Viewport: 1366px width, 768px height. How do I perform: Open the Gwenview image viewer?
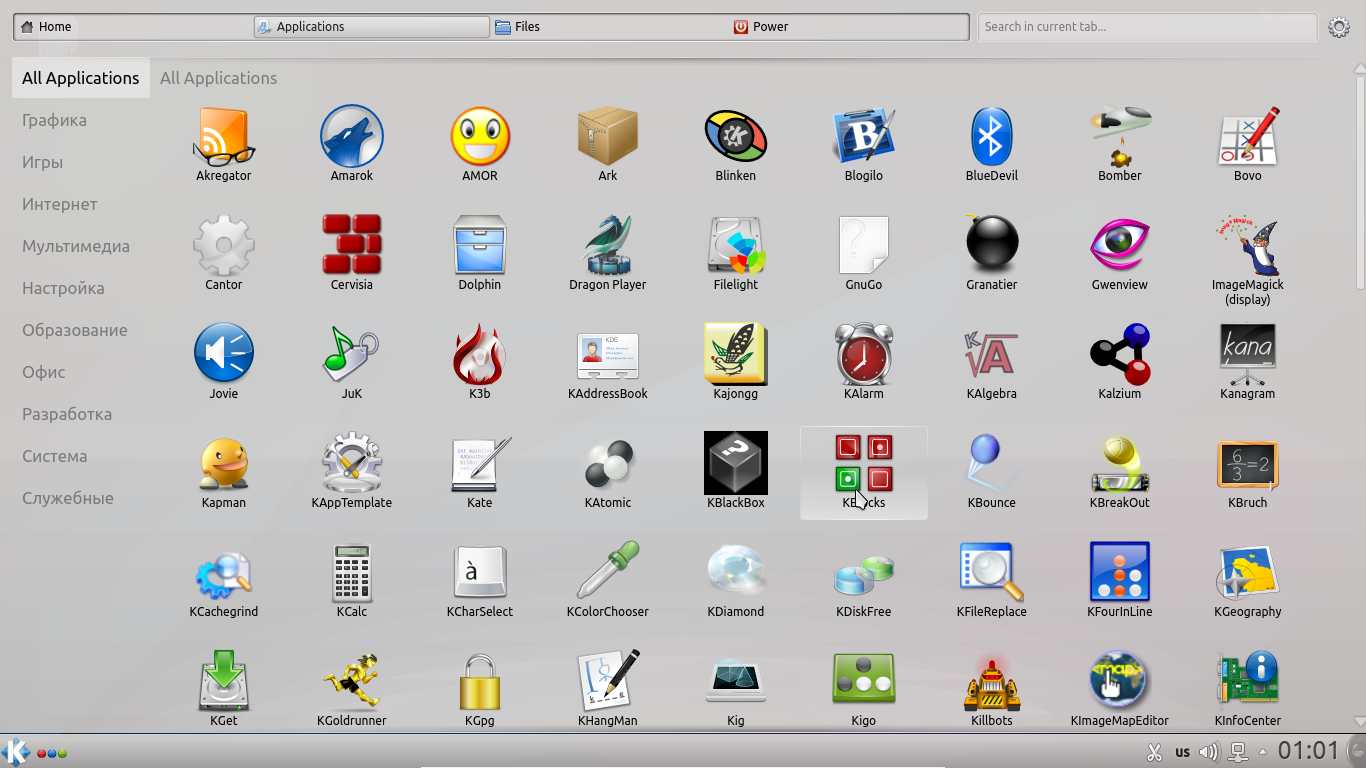1120,254
